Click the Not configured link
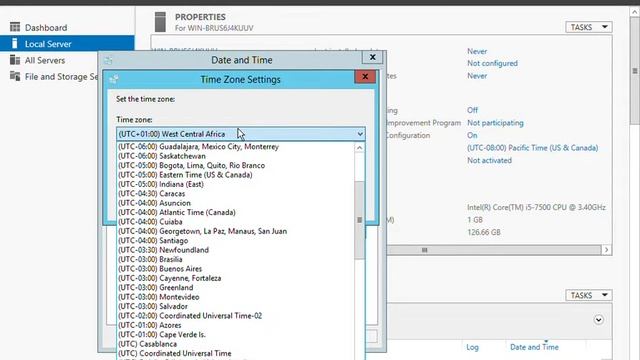 click(x=492, y=63)
